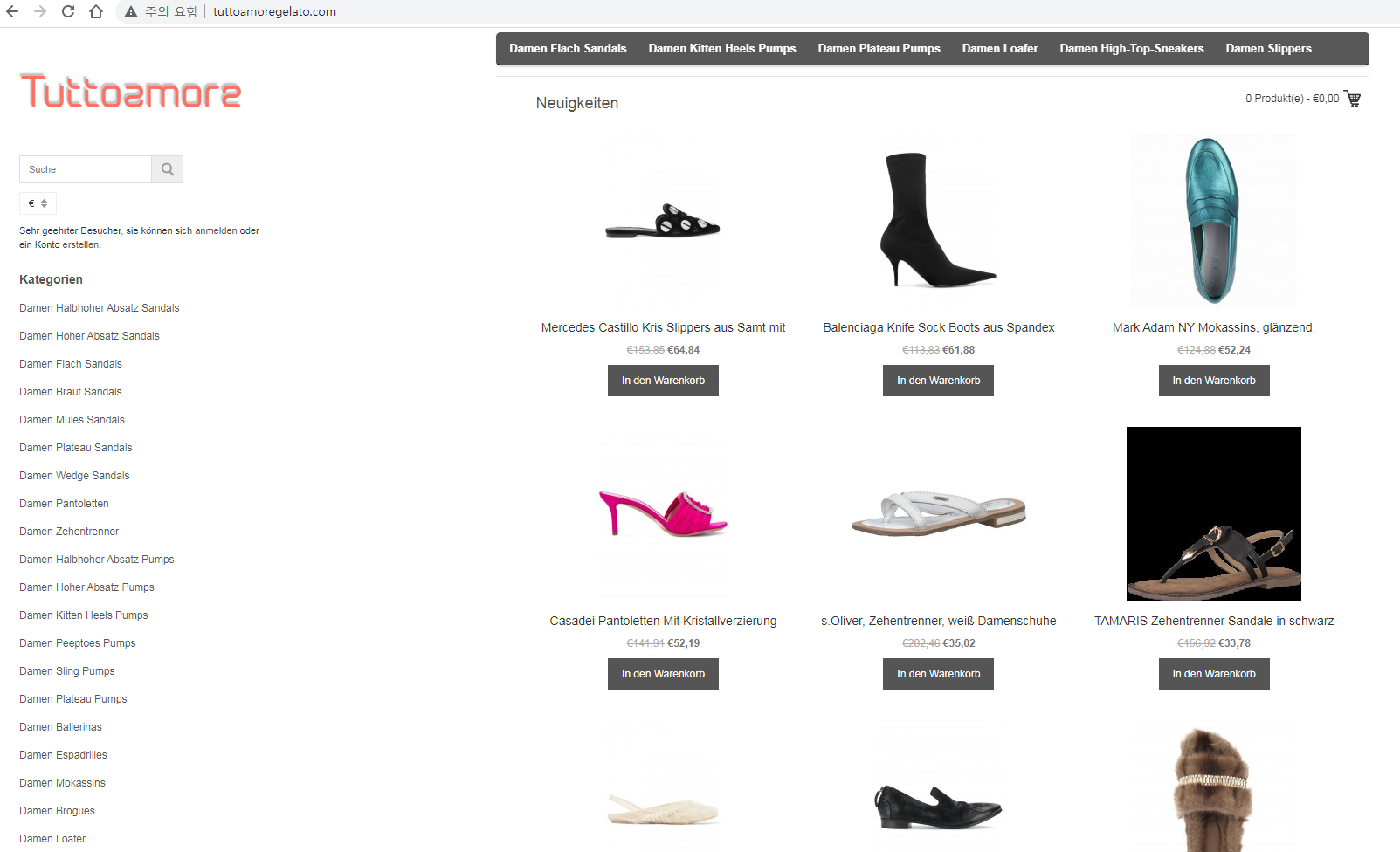
Task: Open teal Mark Adam loafer image
Action: tap(1214, 221)
